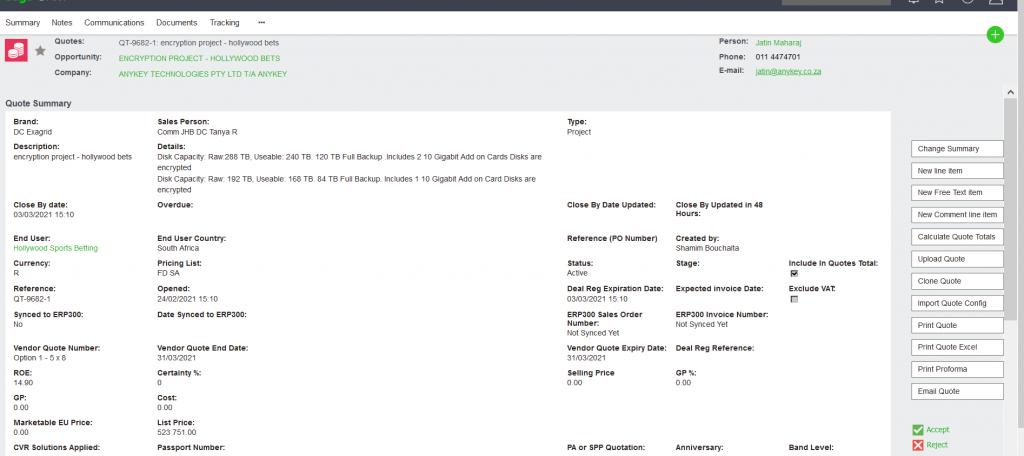Click the pink quotes coin-stack icon
Screen dimensions: 1024x456
coord(17,51)
